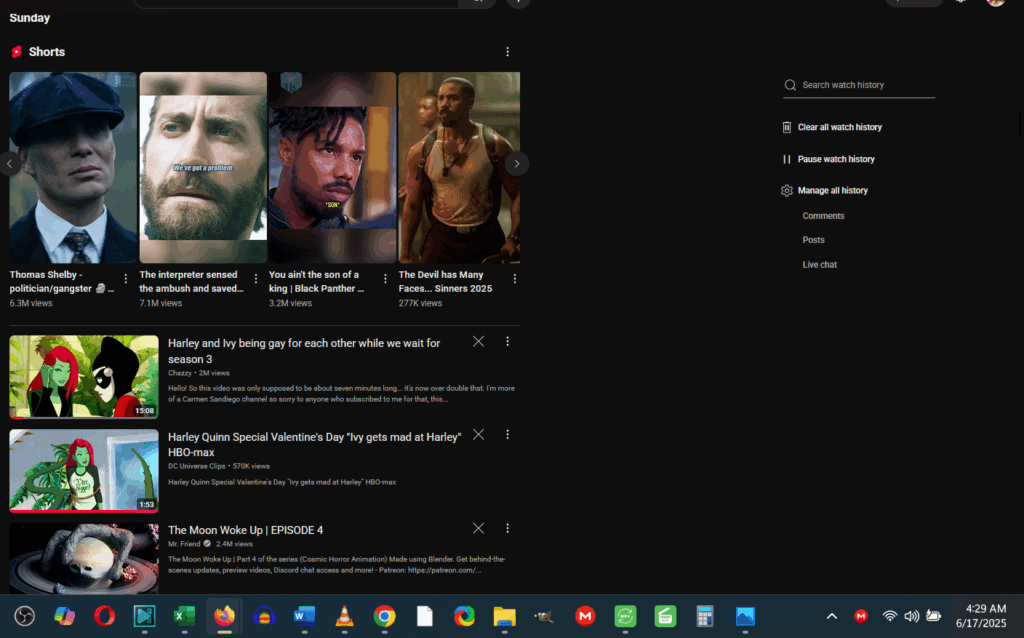
Task: Remove Harley Quinn Valentine's Day video from history
Action: [x=479, y=435]
